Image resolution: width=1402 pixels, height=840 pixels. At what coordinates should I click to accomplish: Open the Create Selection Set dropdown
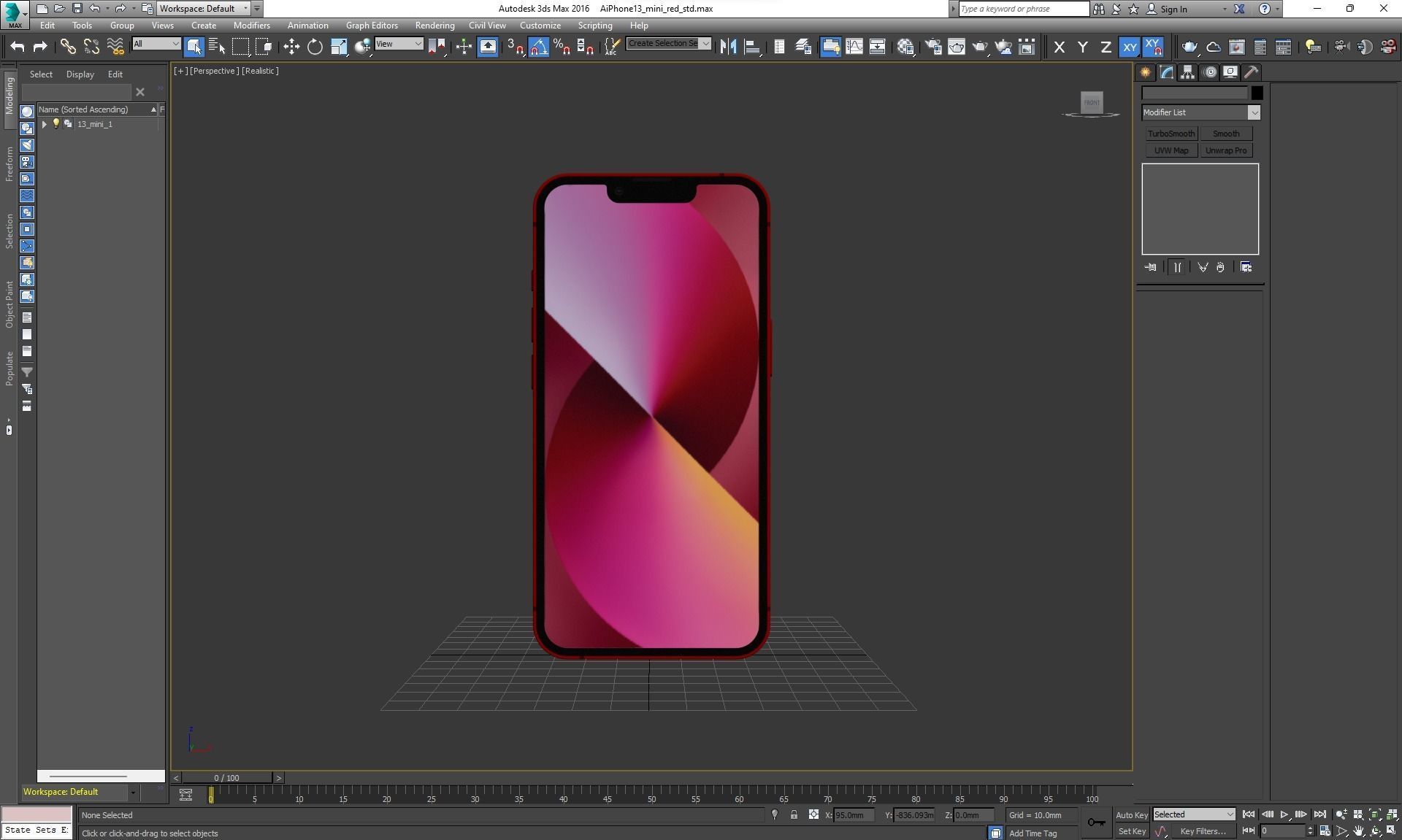click(x=668, y=44)
